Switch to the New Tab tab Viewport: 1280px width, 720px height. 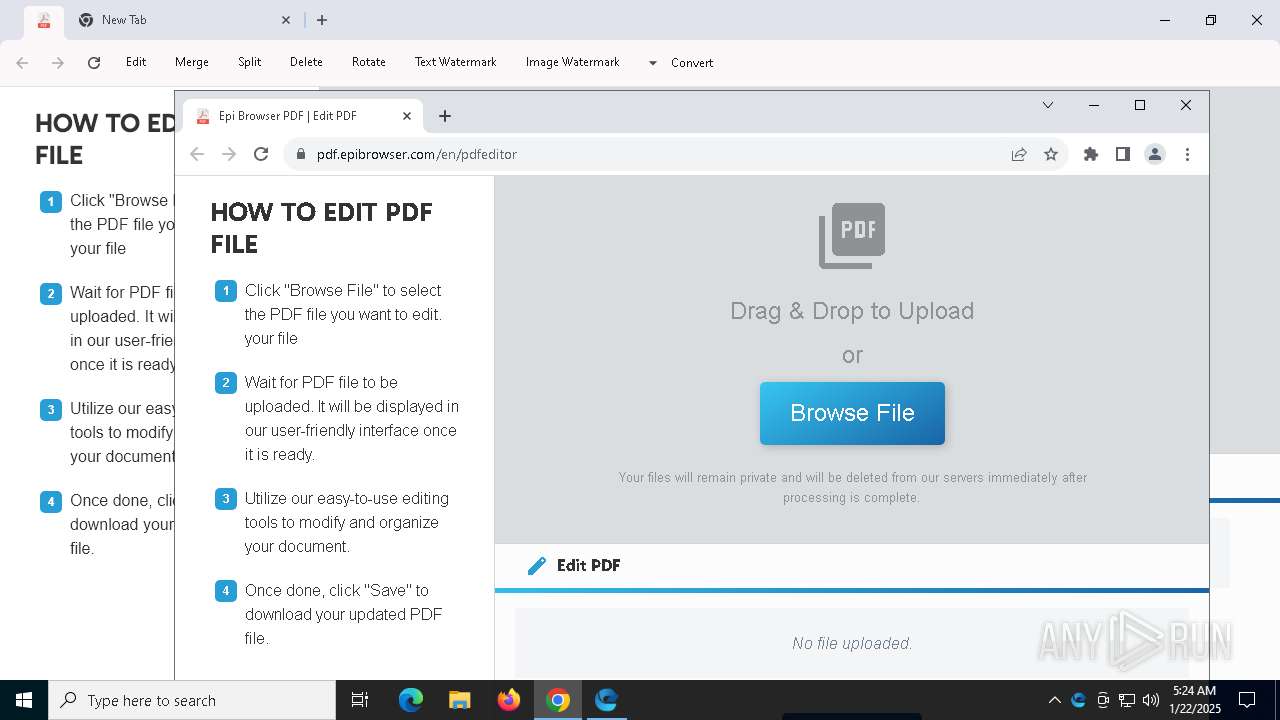185,20
